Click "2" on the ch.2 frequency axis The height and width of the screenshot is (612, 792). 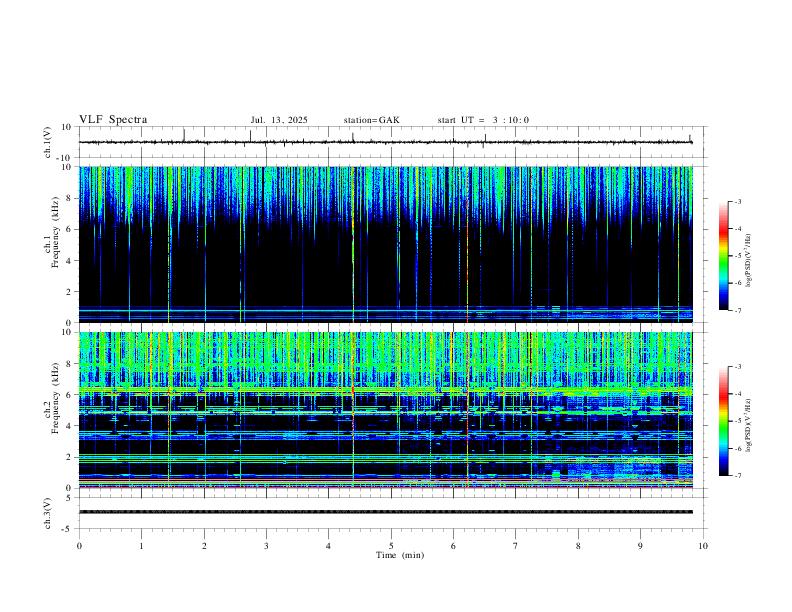coord(70,457)
